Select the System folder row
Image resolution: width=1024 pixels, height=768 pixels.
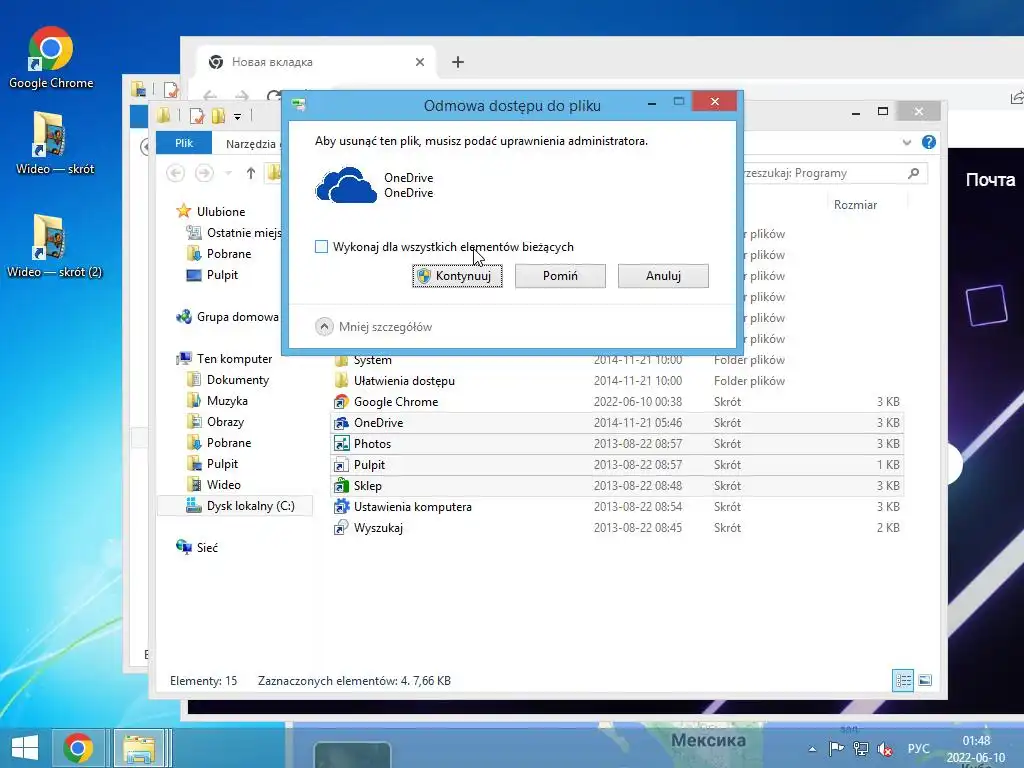pyautogui.click(x=617, y=360)
